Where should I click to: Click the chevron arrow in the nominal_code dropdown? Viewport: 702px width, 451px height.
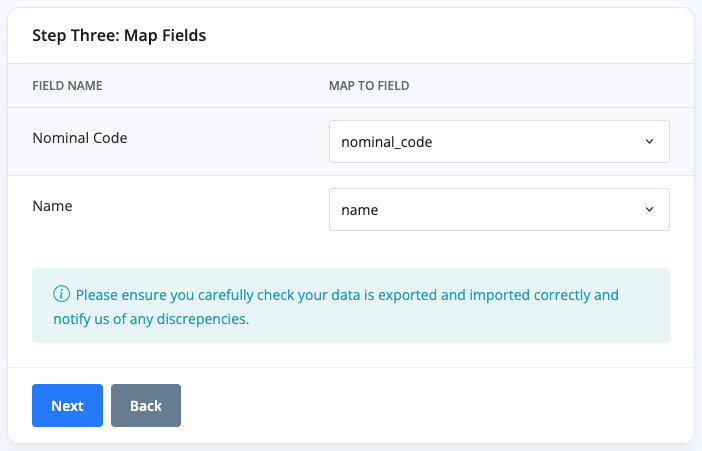pyautogui.click(x=649, y=142)
